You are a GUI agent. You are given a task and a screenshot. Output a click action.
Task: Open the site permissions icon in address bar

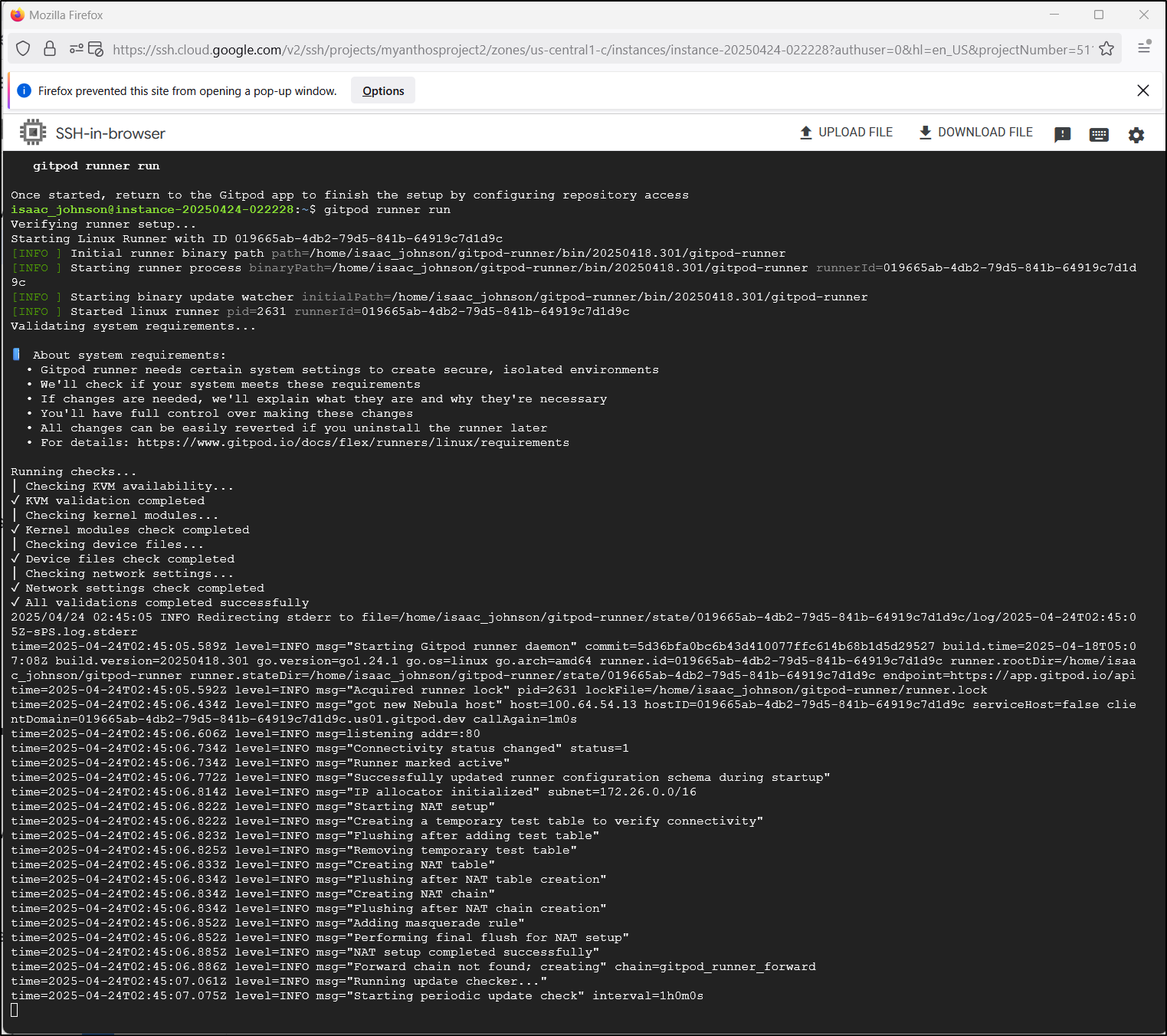pyautogui.click(x=76, y=49)
